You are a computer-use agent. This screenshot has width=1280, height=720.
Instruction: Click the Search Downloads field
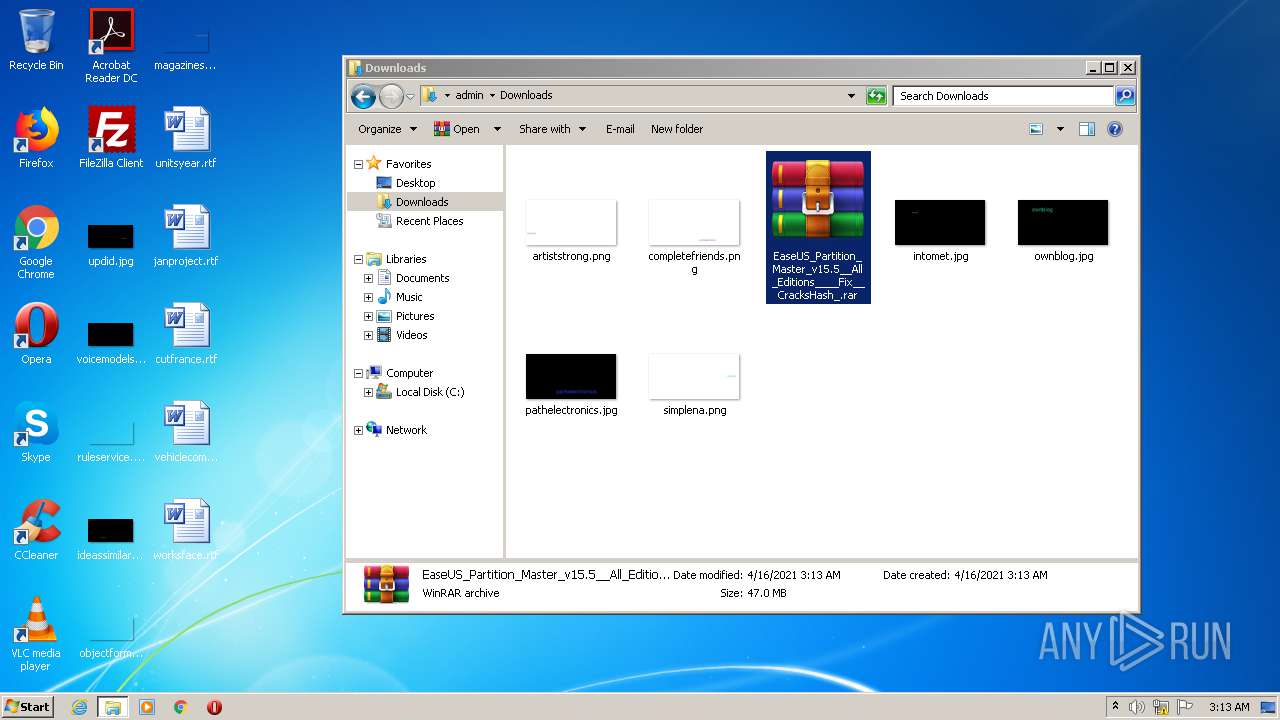[1003, 96]
